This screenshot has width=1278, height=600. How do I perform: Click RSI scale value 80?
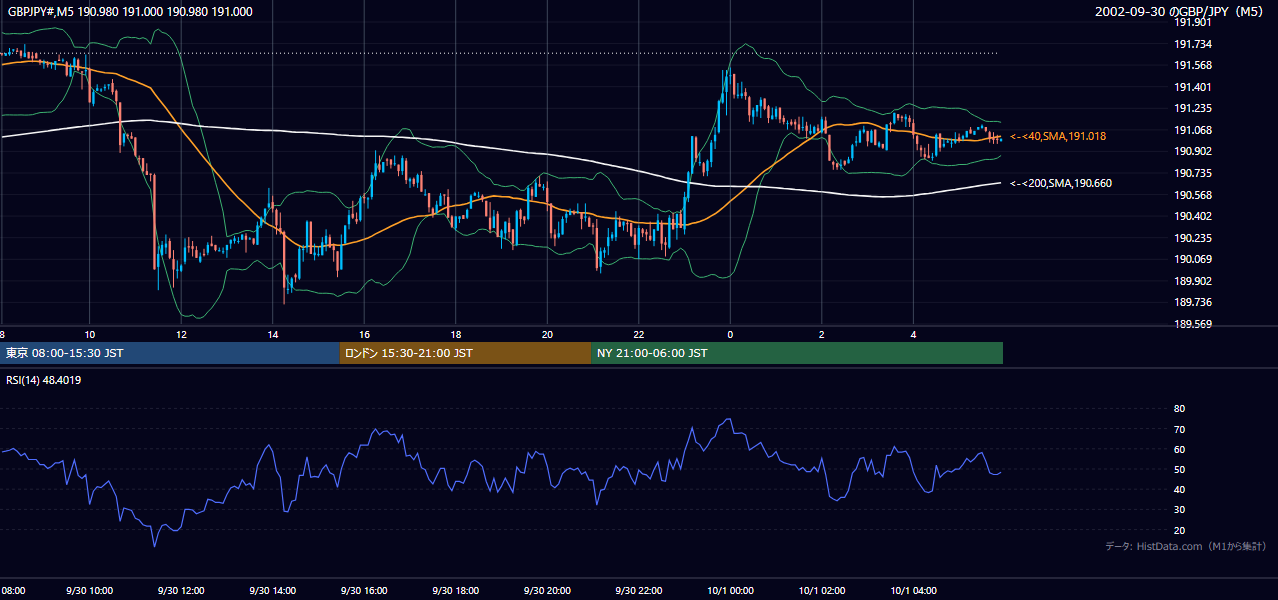[x=1179, y=409]
